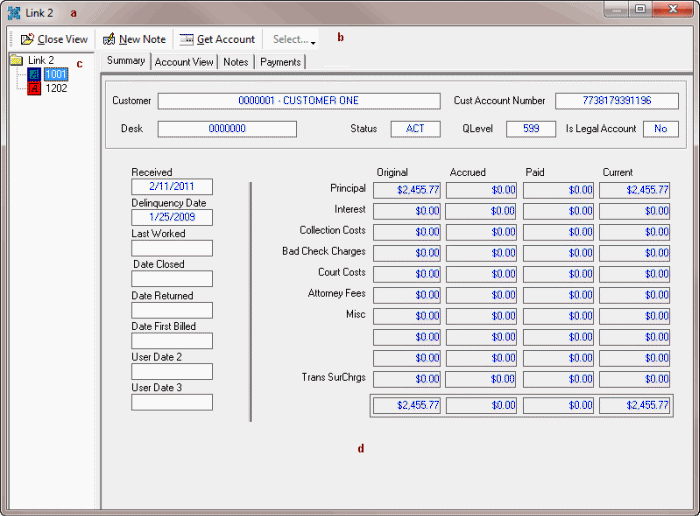This screenshot has height=516, width=700.
Task: Open the Notes tab
Action: click(236, 62)
